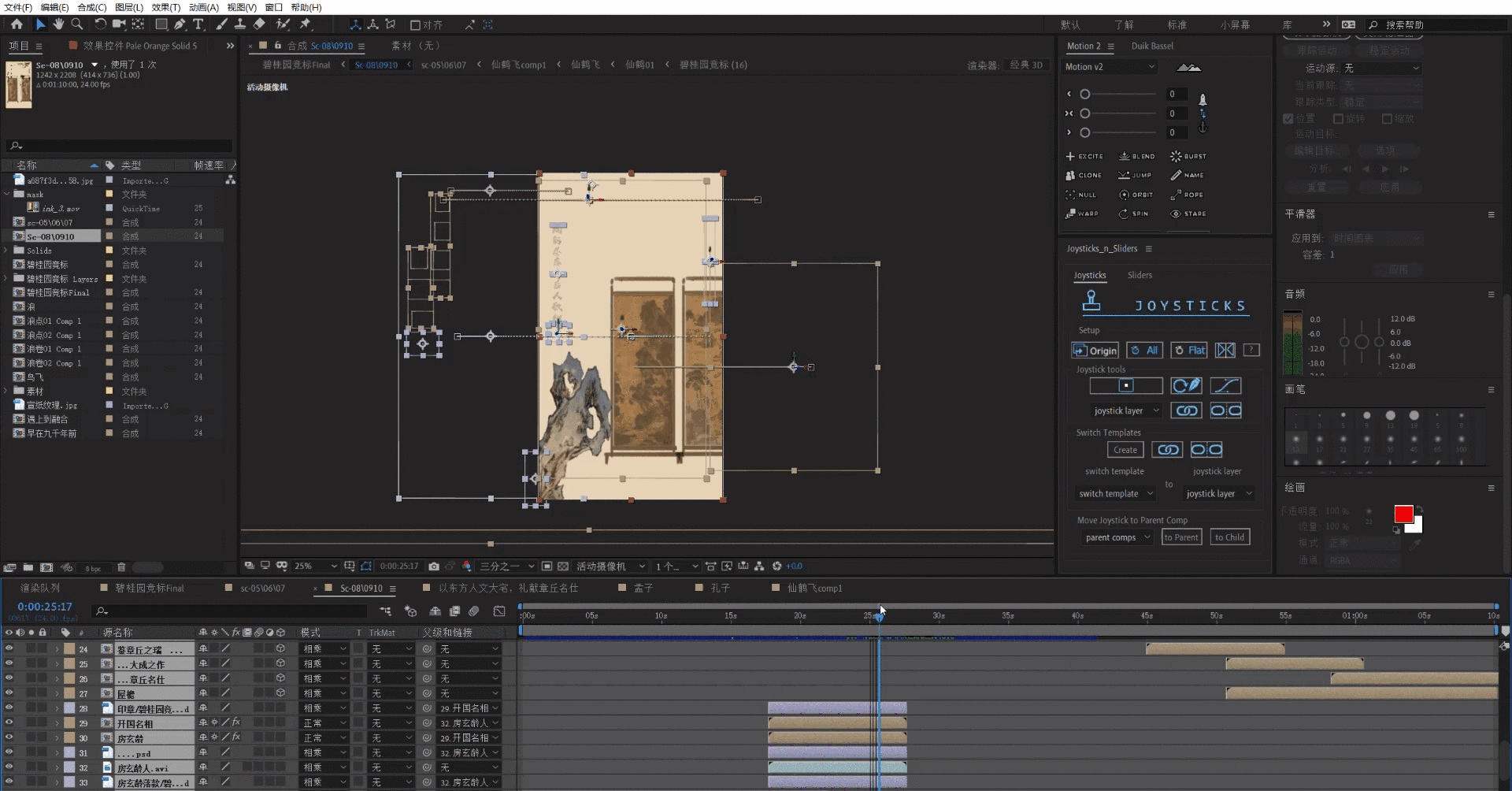Select the Roto Brush tool
Image resolution: width=1512 pixels, height=791 pixels.
click(283, 24)
